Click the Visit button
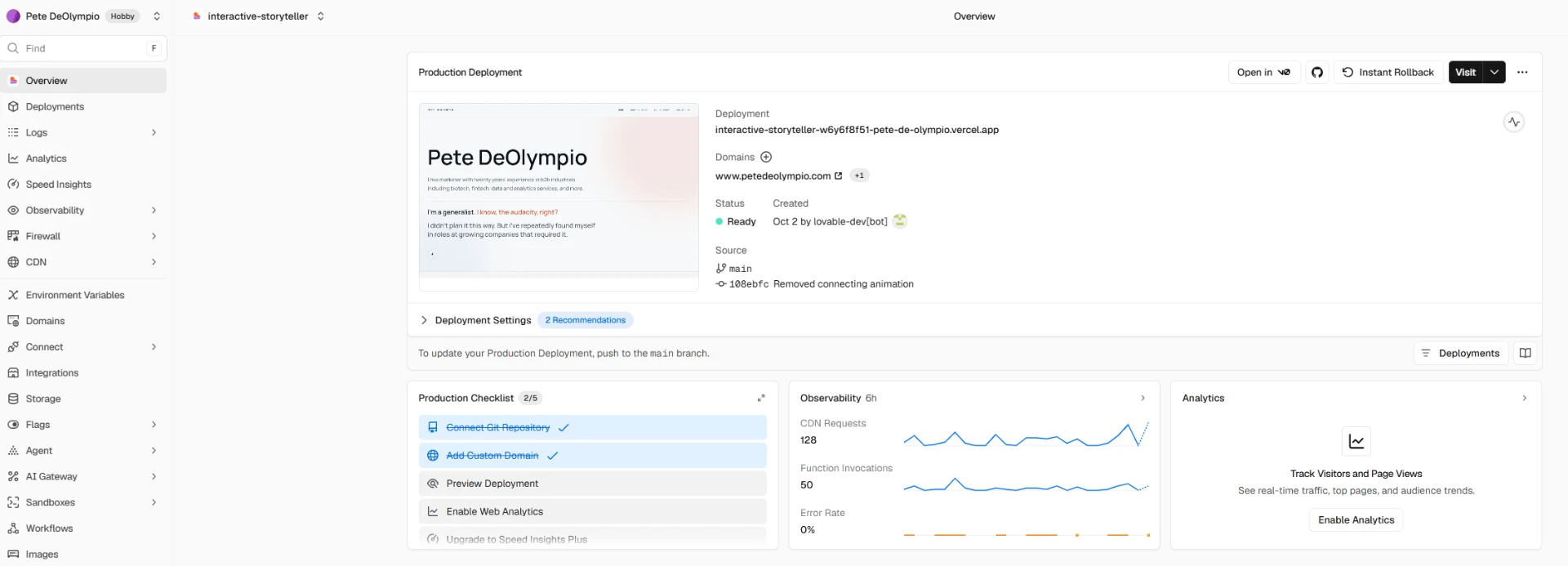The image size is (1568, 566). tap(1465, 72)
